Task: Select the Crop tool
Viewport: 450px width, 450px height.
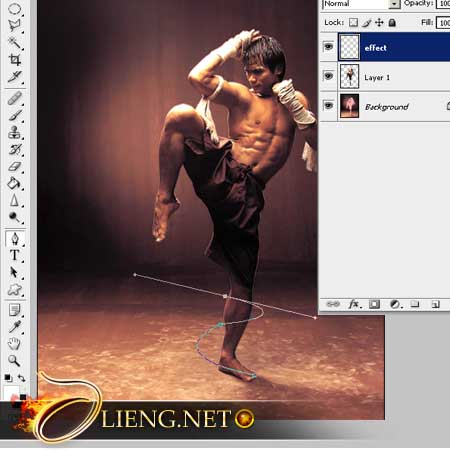Action: 15,60
